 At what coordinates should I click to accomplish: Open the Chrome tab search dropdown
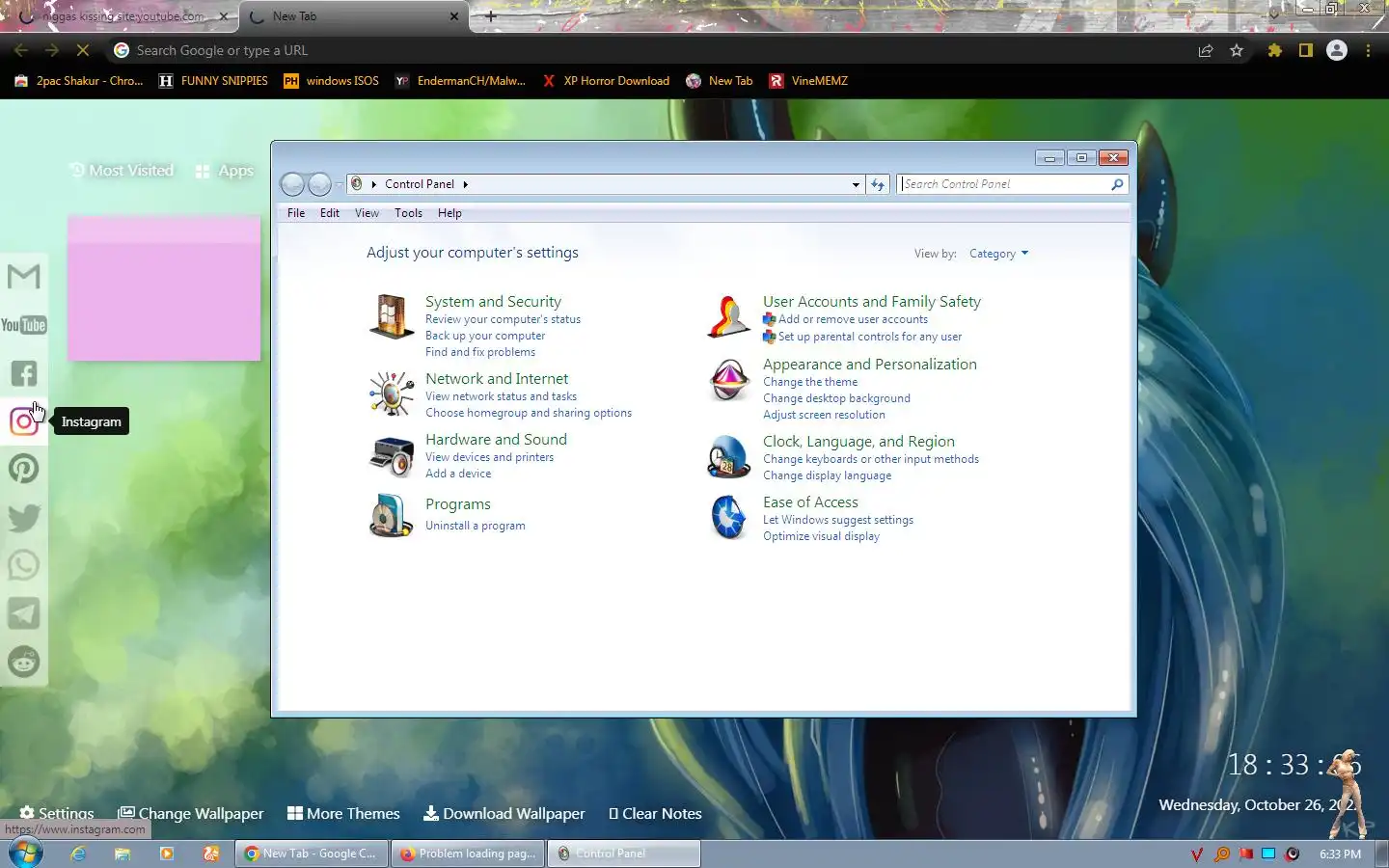coord(1274,15)
